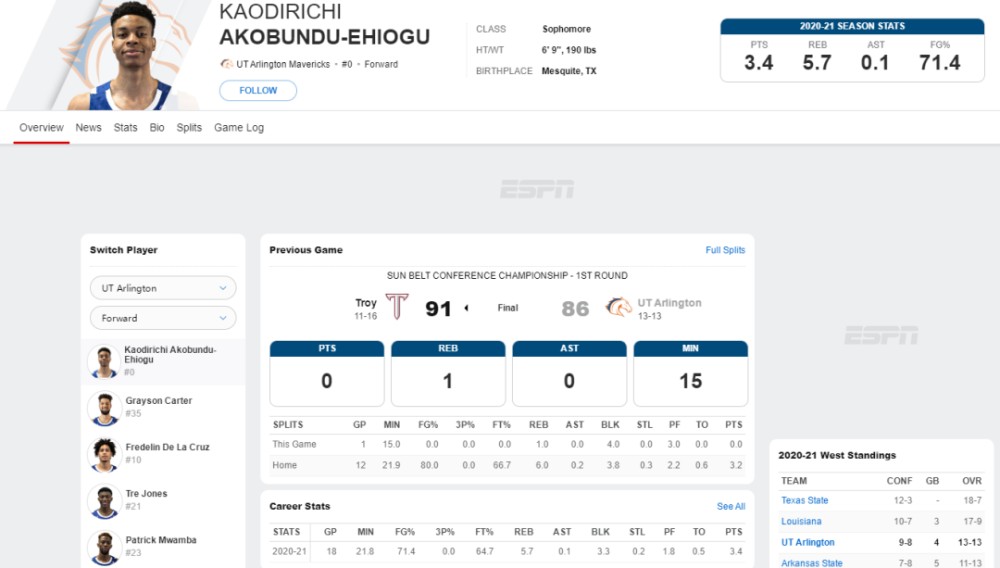
Task: Switch to the Game Log tab
Action: 239,127
